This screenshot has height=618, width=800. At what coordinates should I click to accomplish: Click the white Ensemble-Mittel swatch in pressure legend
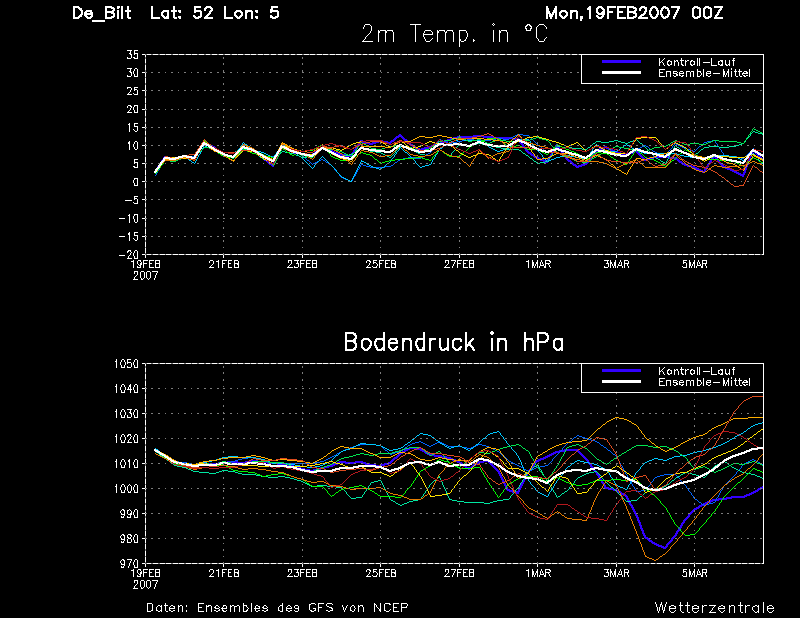pyautogui.click(x=621, y=382)
